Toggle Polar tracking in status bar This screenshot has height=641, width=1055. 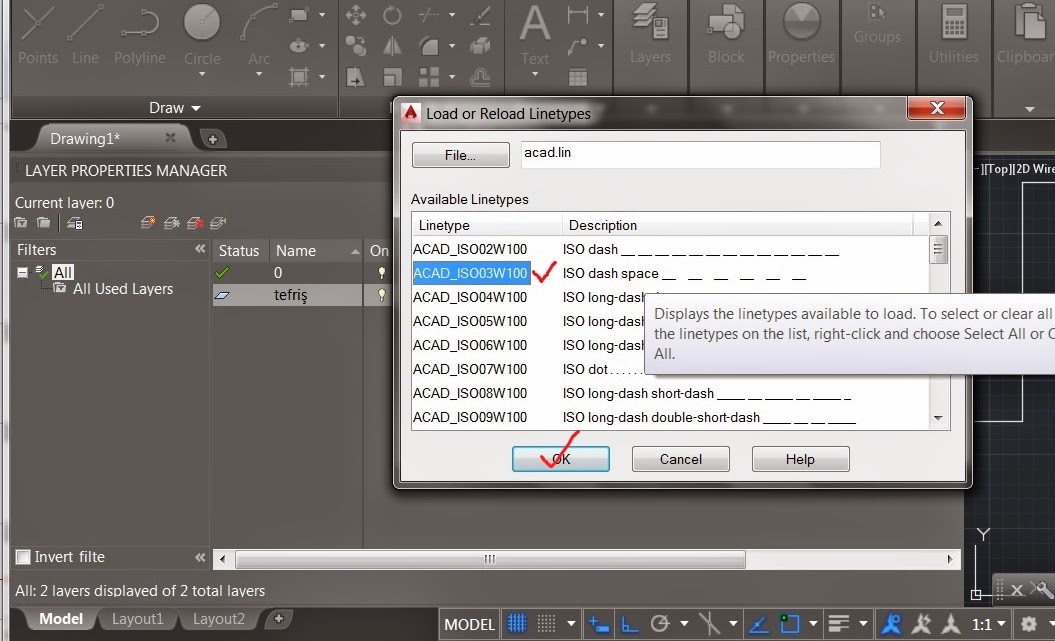tap(660, 625)
